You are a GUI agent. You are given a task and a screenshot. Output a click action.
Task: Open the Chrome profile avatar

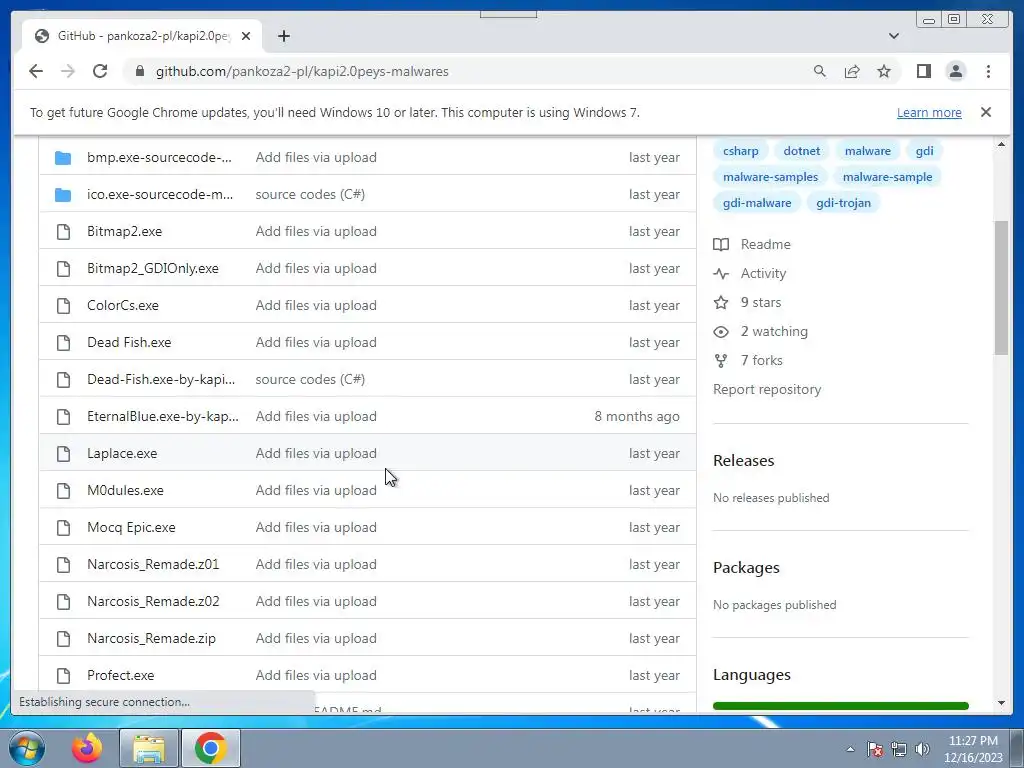955,71
